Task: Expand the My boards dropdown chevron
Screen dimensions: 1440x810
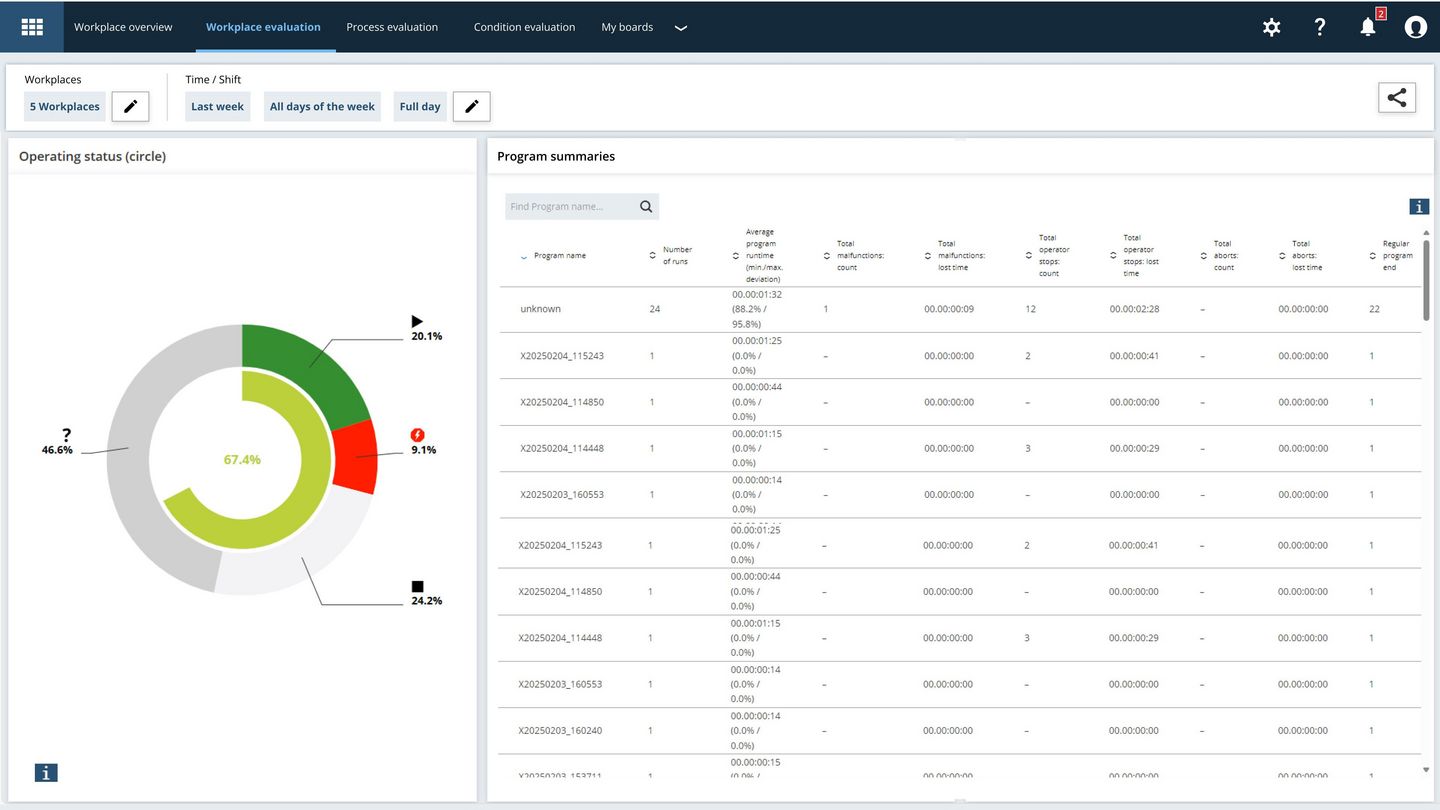Action: point(681,28)
